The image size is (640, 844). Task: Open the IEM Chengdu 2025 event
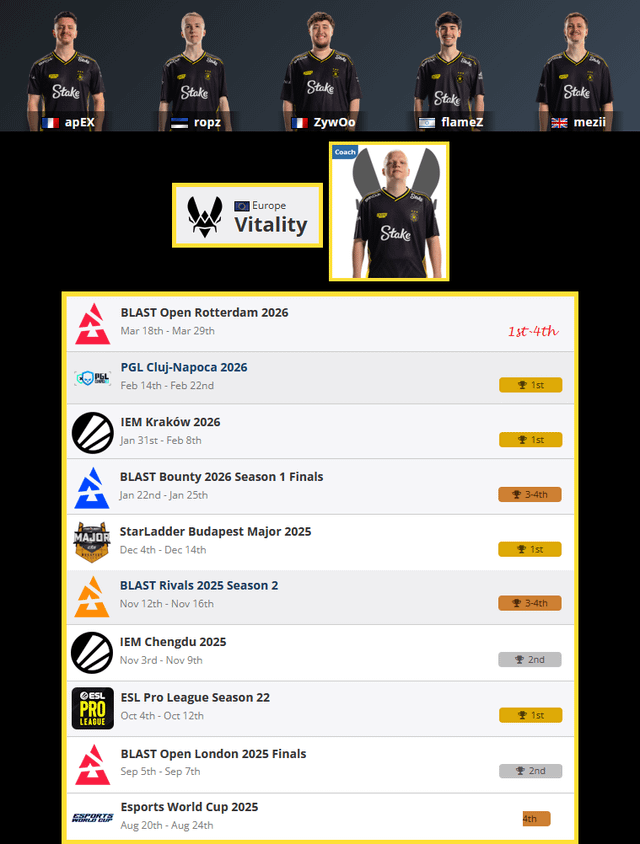pyautogui.click(x=173, y=642)
